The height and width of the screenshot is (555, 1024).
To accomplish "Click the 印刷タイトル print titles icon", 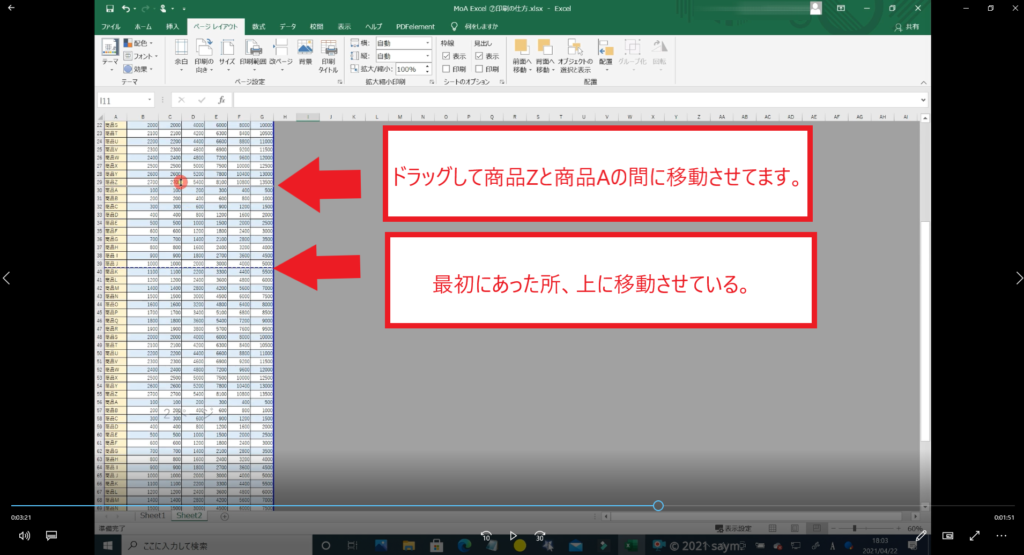I will click(328, 54).
